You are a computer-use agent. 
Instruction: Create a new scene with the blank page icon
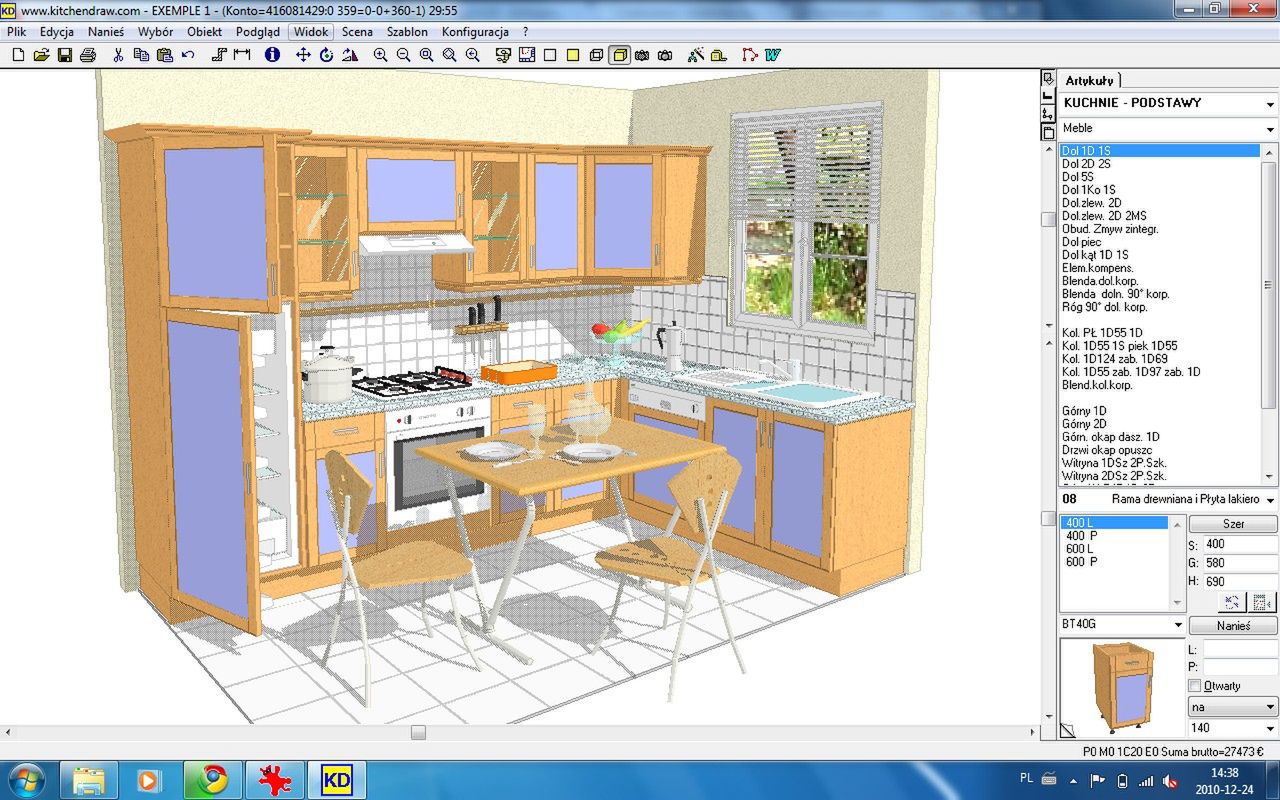tap(18, 55)
